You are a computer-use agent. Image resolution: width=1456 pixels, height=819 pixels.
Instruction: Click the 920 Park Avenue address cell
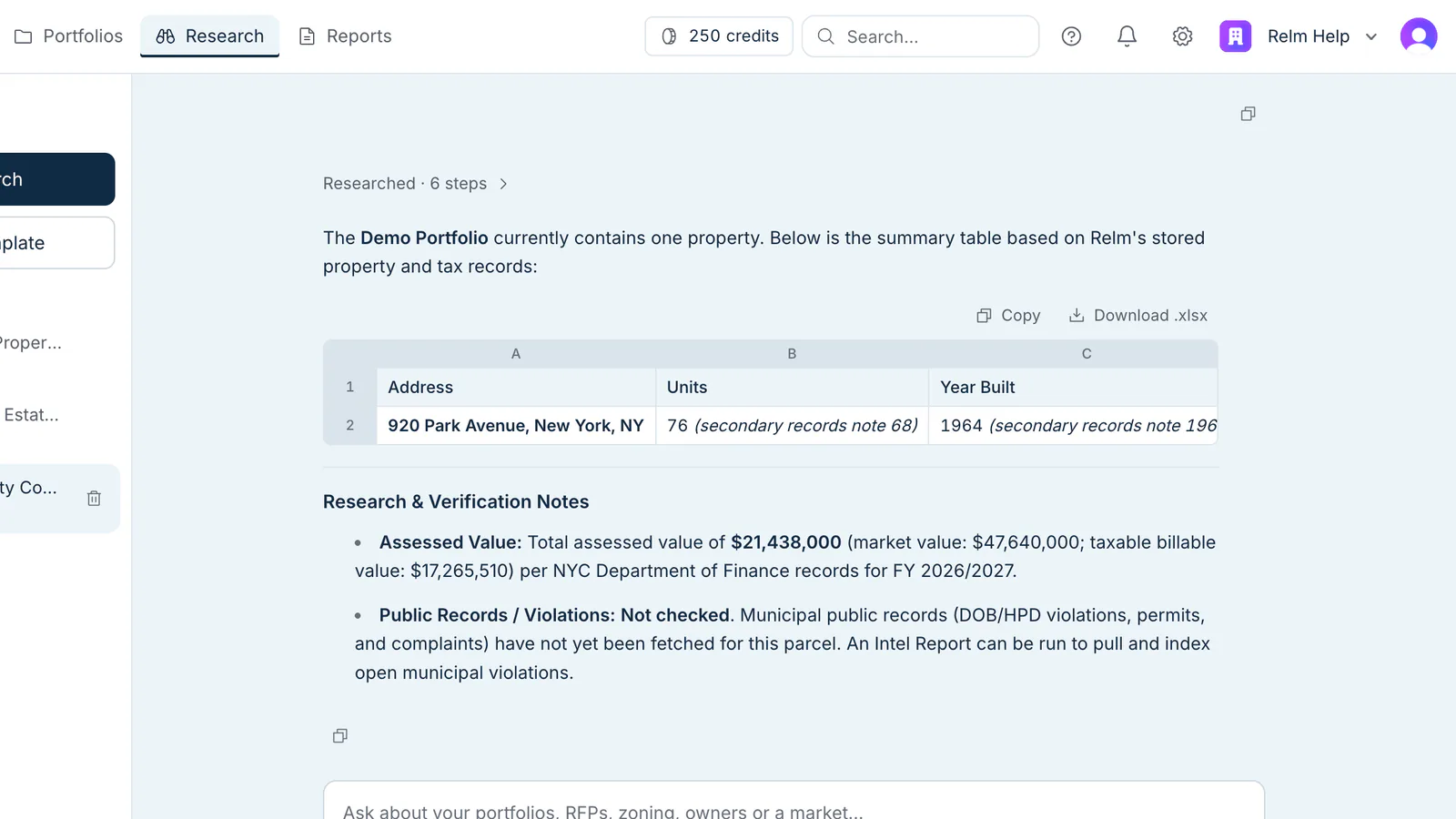click(516, 425)
